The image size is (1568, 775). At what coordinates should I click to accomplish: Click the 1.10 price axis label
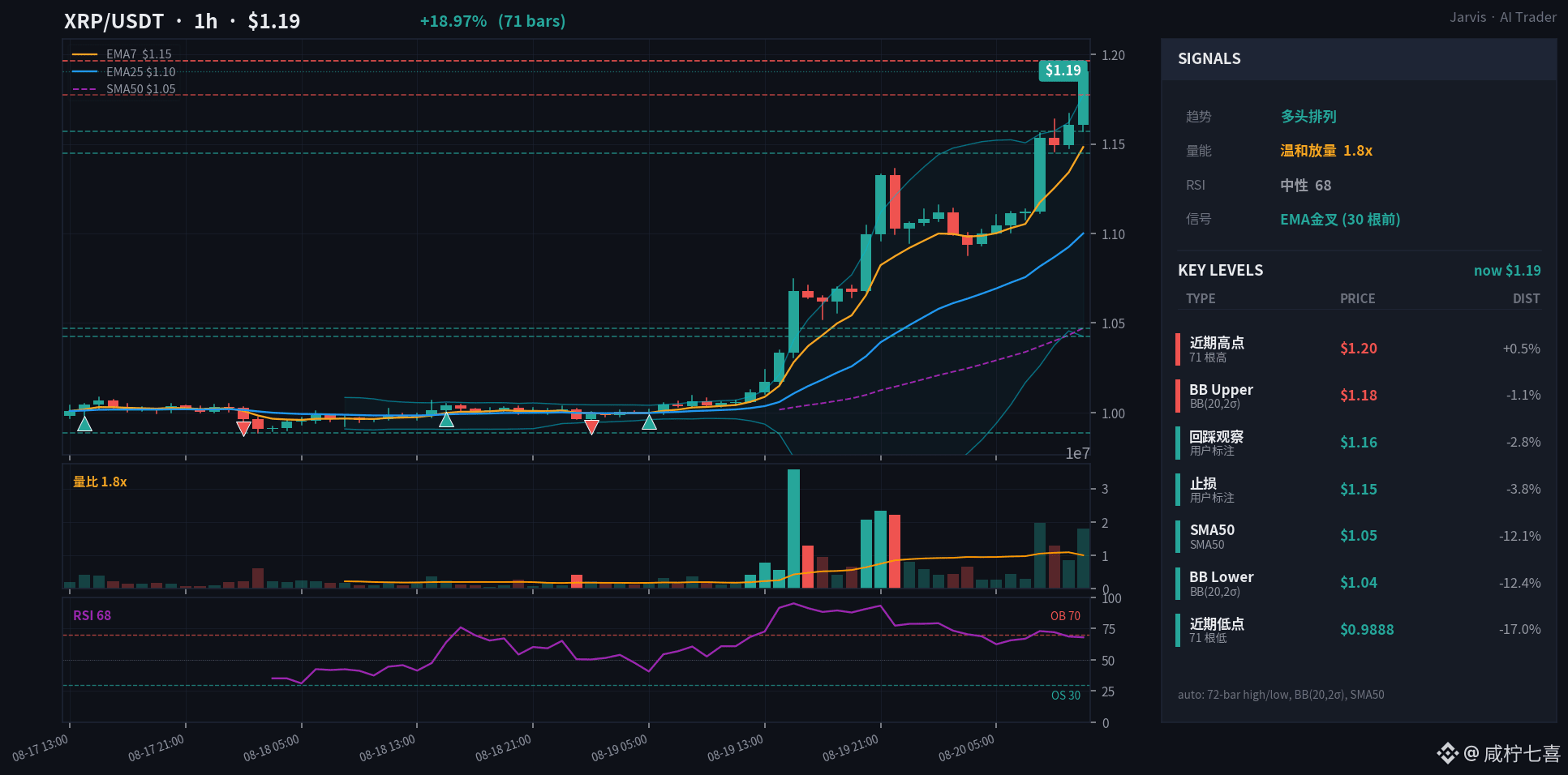click(1113, 234)
